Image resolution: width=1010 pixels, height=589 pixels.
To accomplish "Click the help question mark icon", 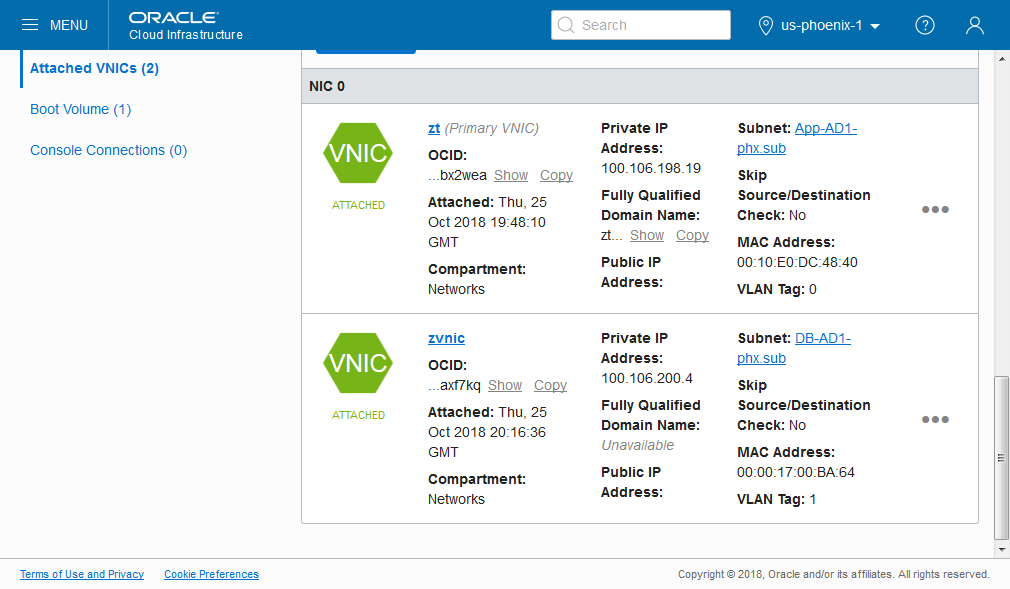I will (x=925, y=25).
